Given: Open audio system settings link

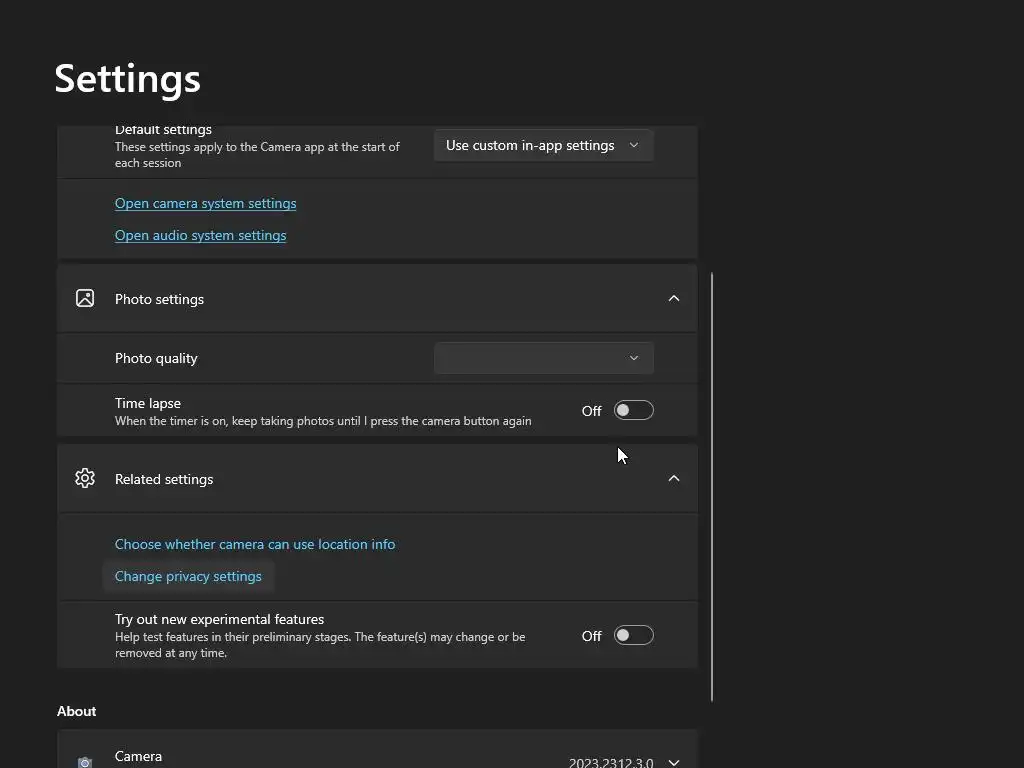Looking at the screenshot, I should (200, 235).
